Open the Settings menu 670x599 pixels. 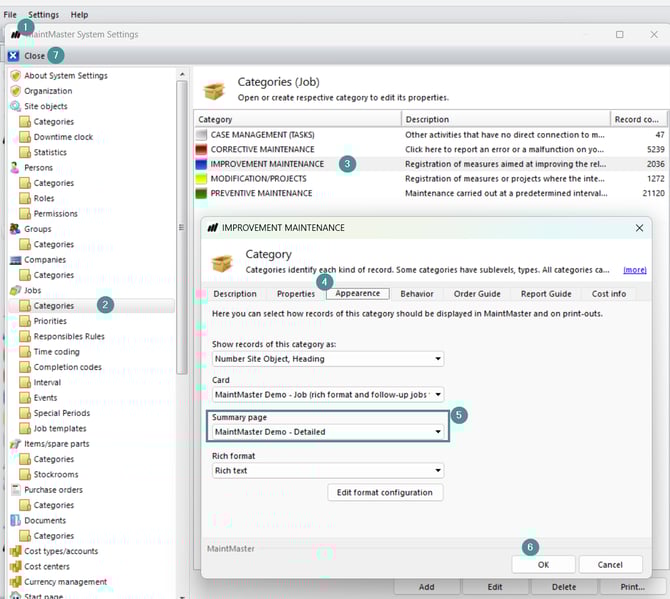pos(43,15)
